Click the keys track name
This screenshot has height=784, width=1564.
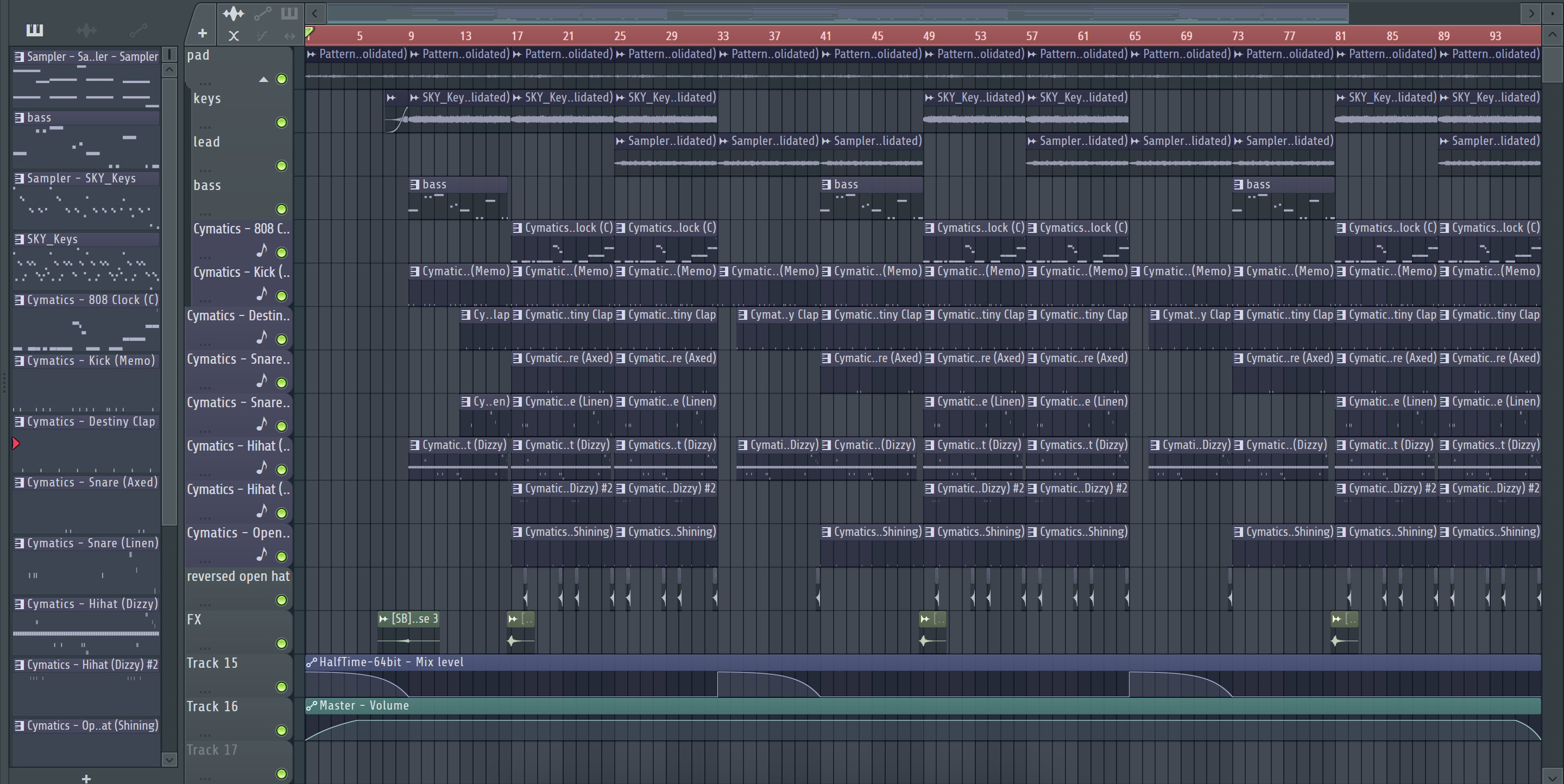(207, 98)
